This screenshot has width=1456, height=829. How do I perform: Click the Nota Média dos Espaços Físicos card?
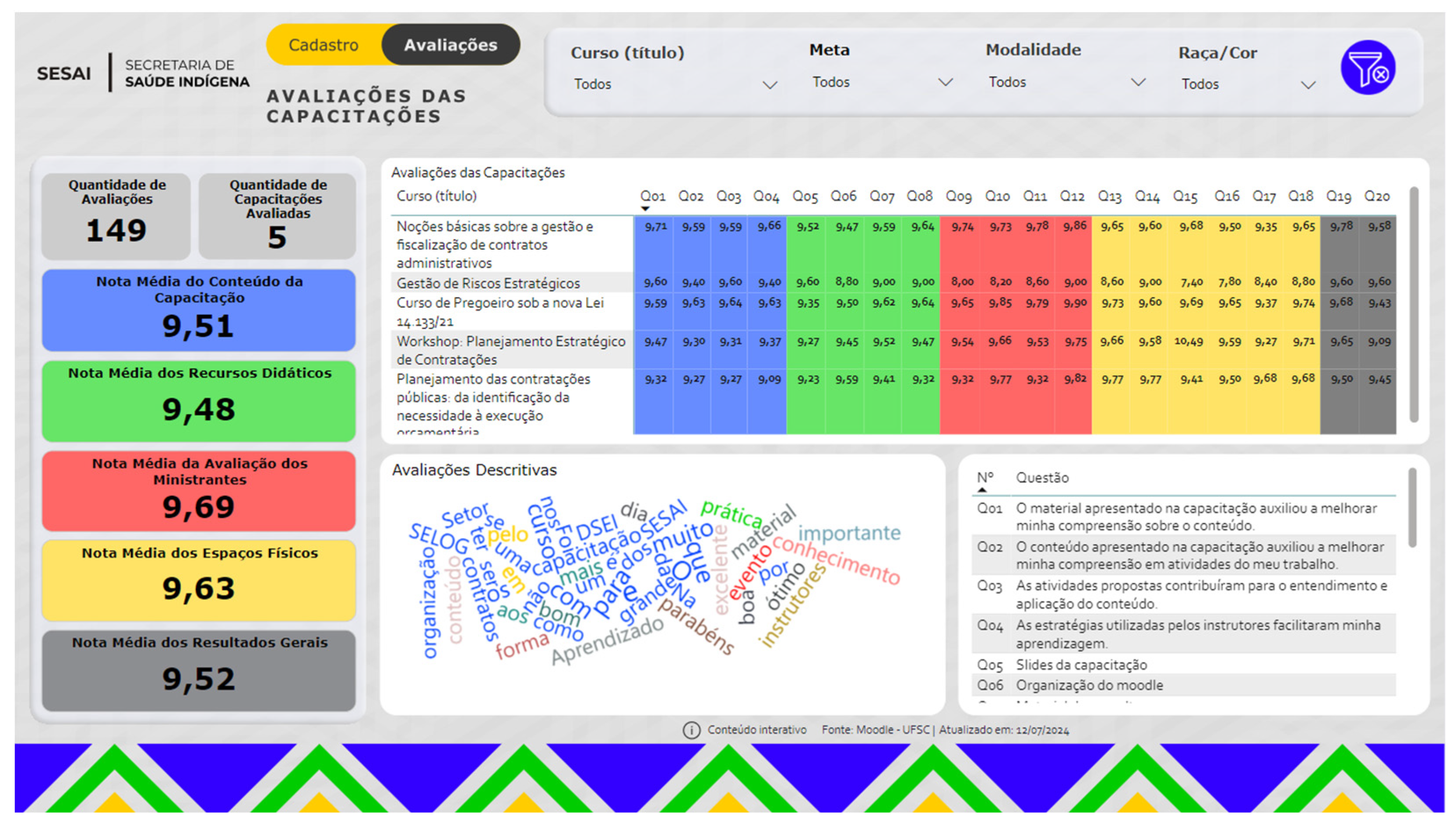click(x=199, y=580)
